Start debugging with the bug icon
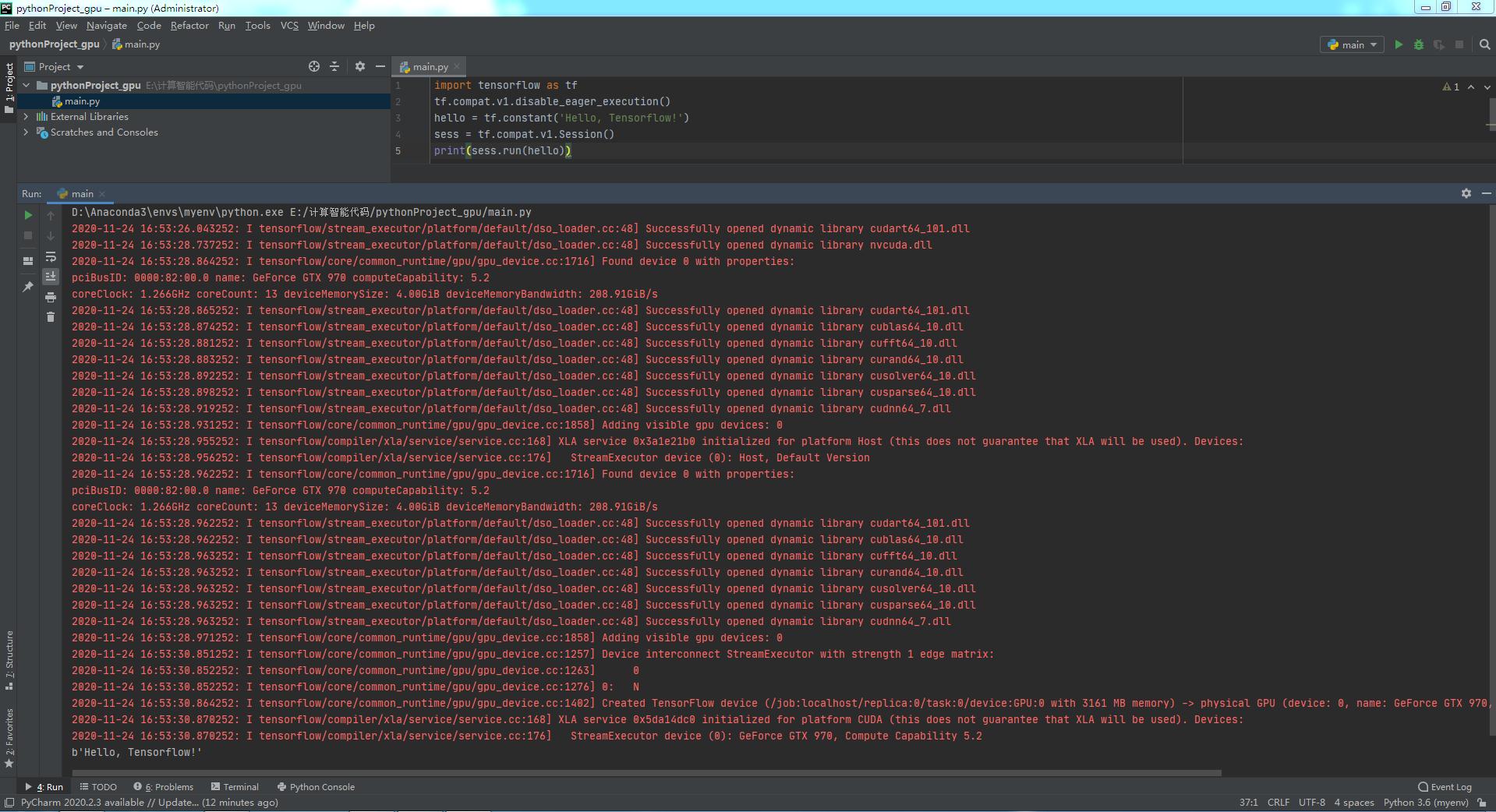 click(1419, 44)
